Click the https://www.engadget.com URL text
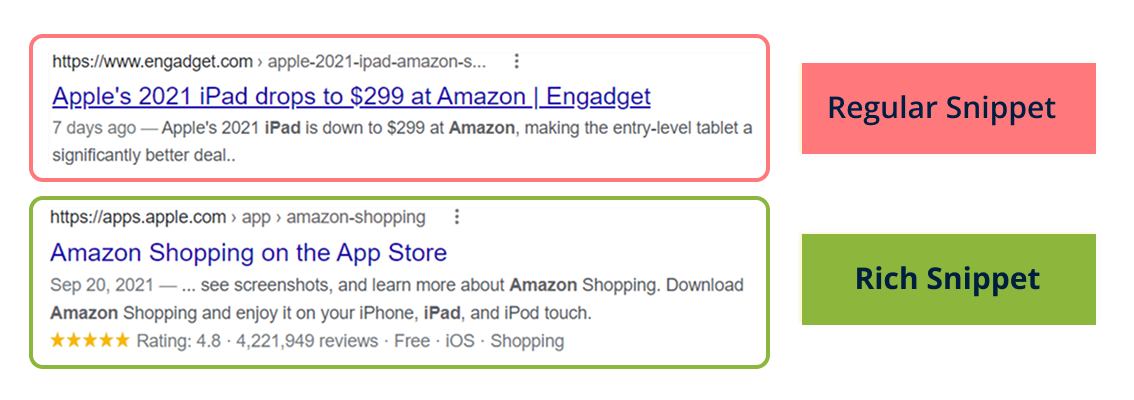This screenshot has width=1134, height=400. click(152, 62)
